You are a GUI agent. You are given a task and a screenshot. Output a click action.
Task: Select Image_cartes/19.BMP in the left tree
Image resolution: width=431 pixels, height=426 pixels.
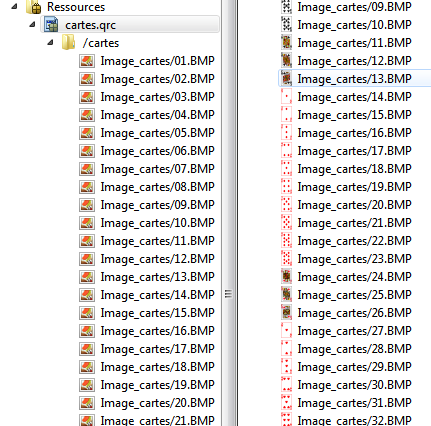click(x=157, y=385)
